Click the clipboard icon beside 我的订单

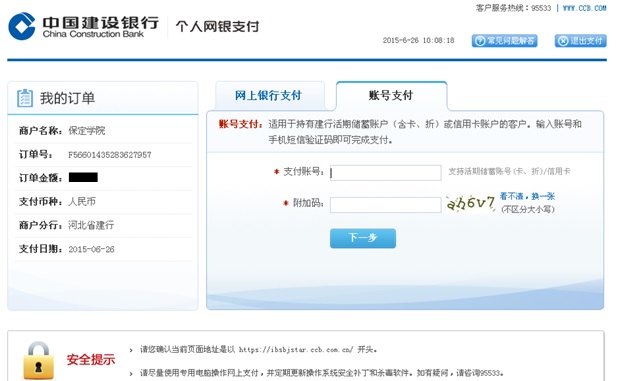[x=25, y=98]
